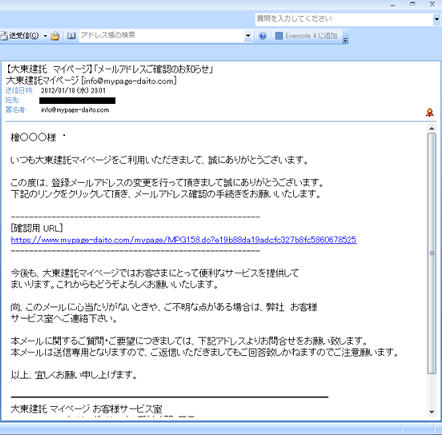Click the open folder icon in the toolbar

(x=55, y=36)
